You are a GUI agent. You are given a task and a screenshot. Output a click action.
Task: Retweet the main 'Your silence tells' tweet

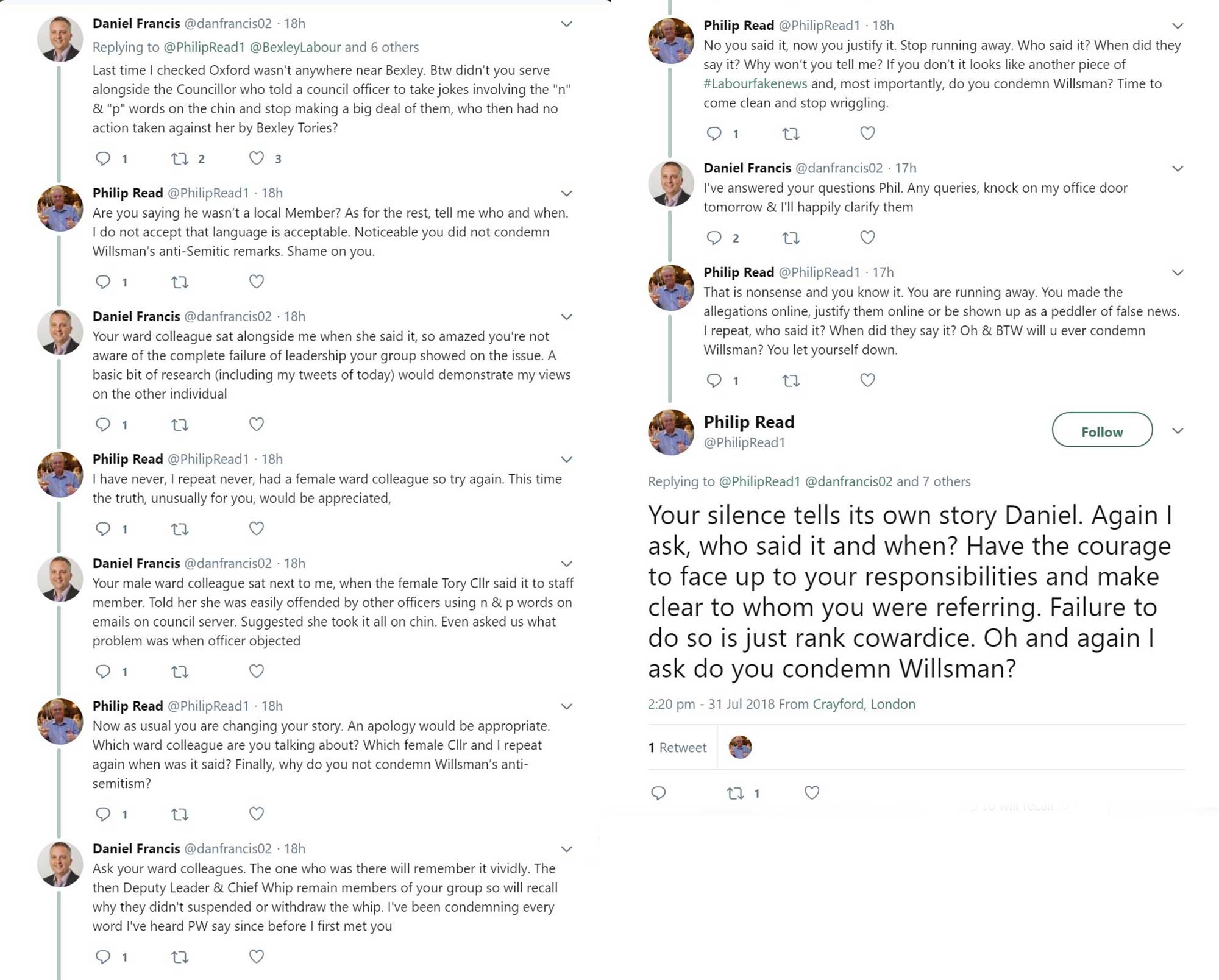[x=736, y=793]
